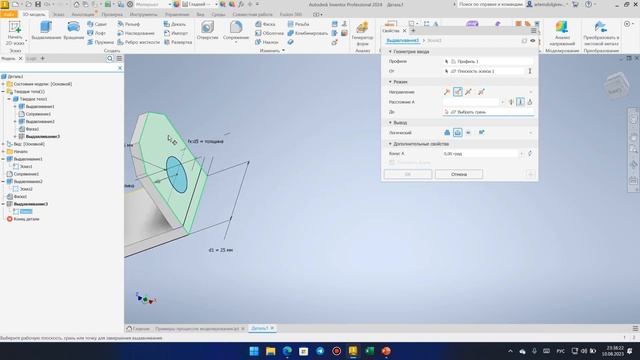Open the Изменить panel dropdown arrow
The image size is (640, 360).
(x=284, y=51)
